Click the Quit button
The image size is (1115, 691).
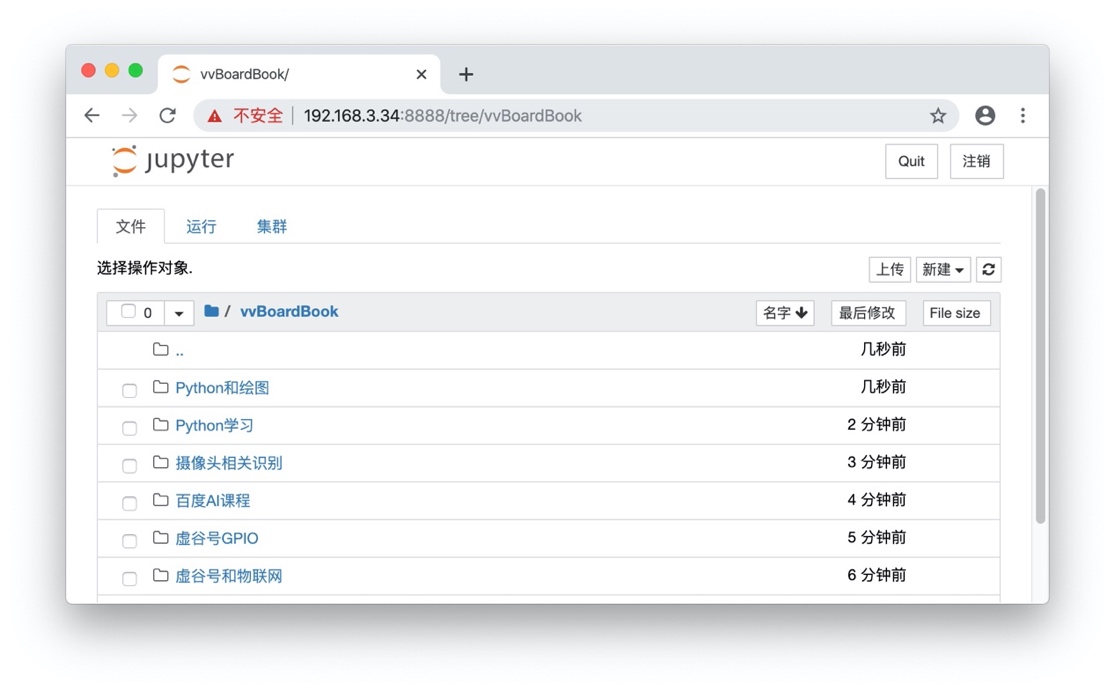click(911, 161)
